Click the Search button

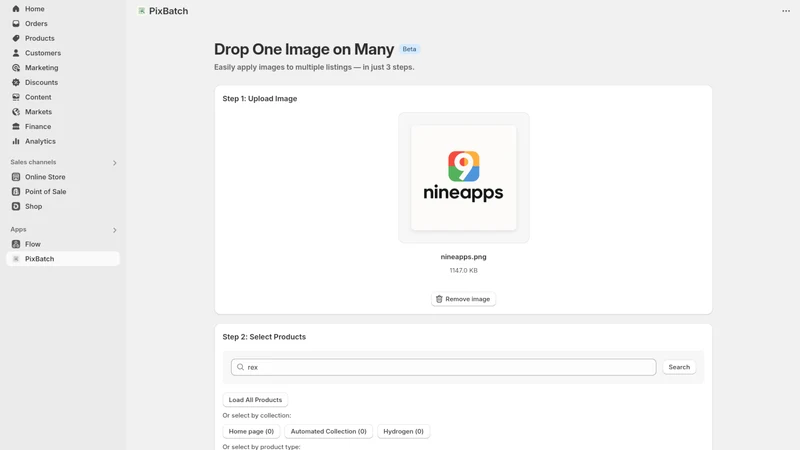coord(679,367)
